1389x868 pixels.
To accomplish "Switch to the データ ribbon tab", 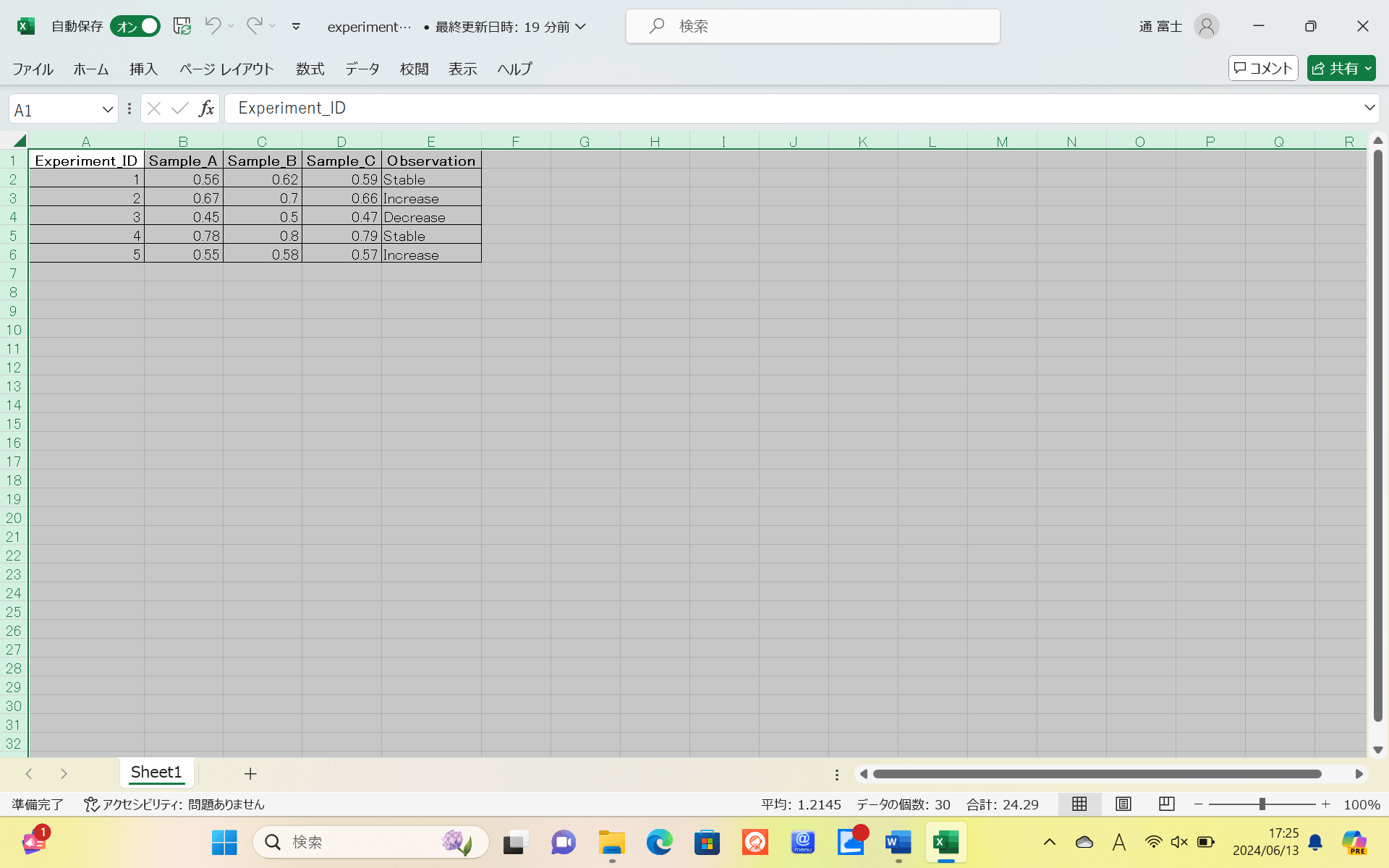I will 362,69.
